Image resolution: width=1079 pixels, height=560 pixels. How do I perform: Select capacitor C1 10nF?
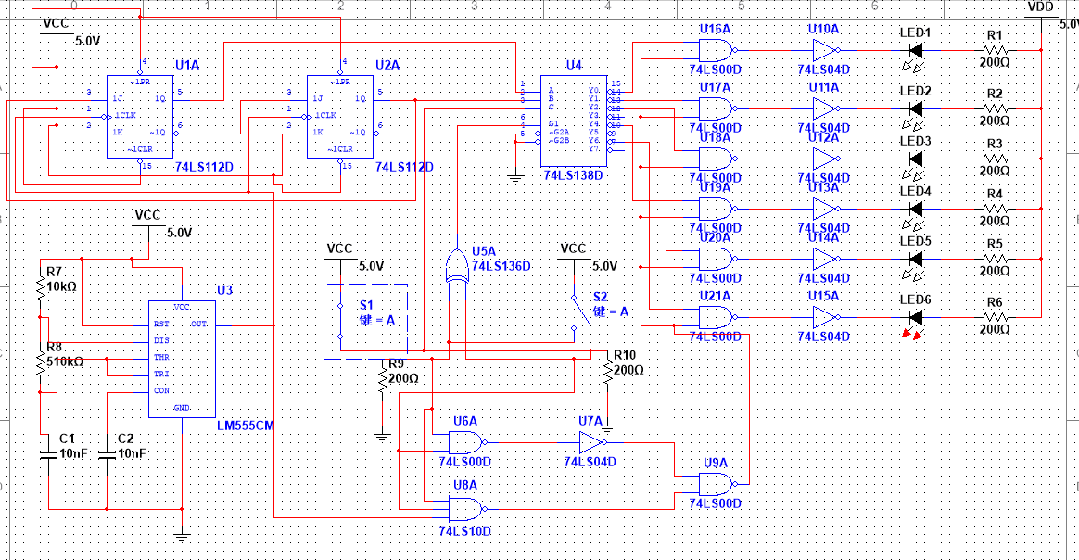(x=47, y=453)
